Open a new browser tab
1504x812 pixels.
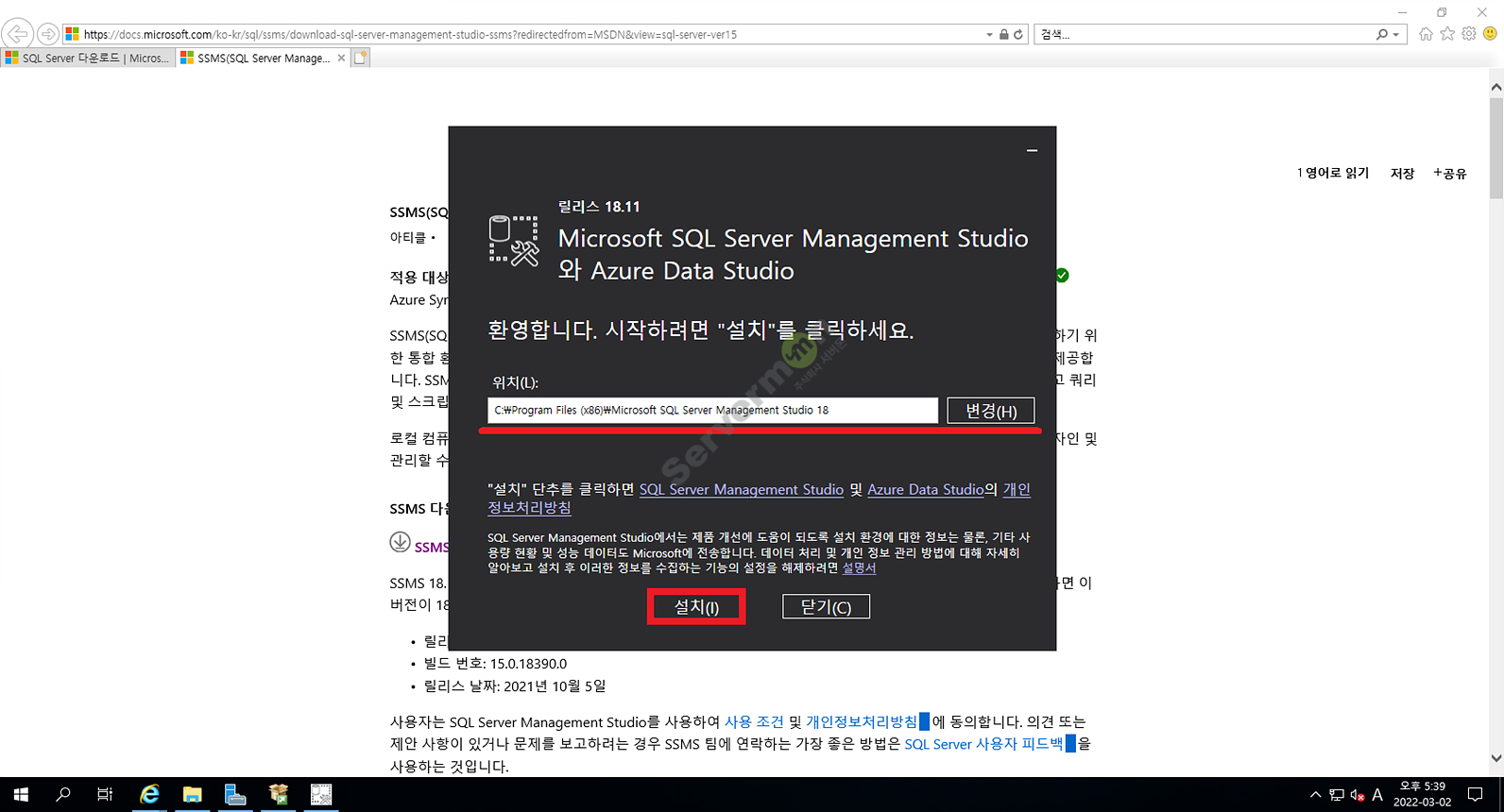click(x=360, y=58)
